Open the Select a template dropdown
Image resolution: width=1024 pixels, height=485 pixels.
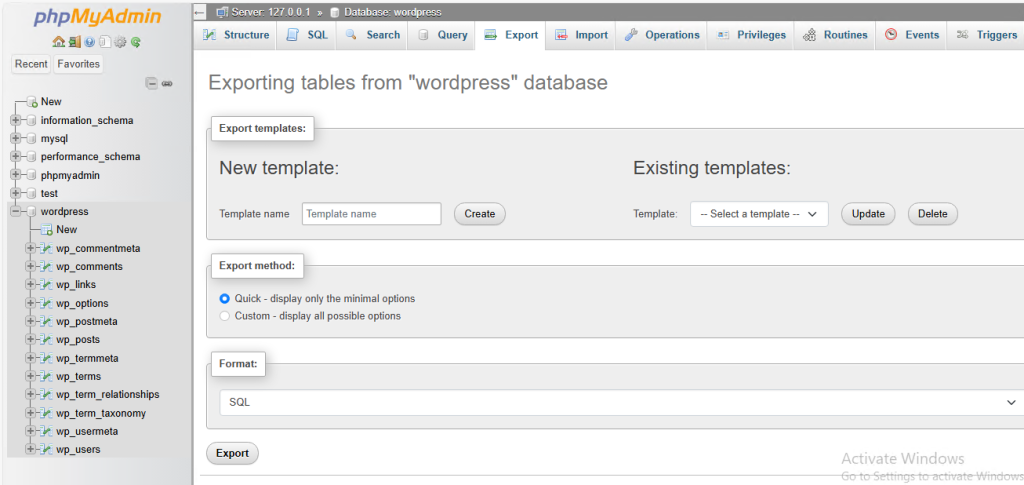point(759,214)
